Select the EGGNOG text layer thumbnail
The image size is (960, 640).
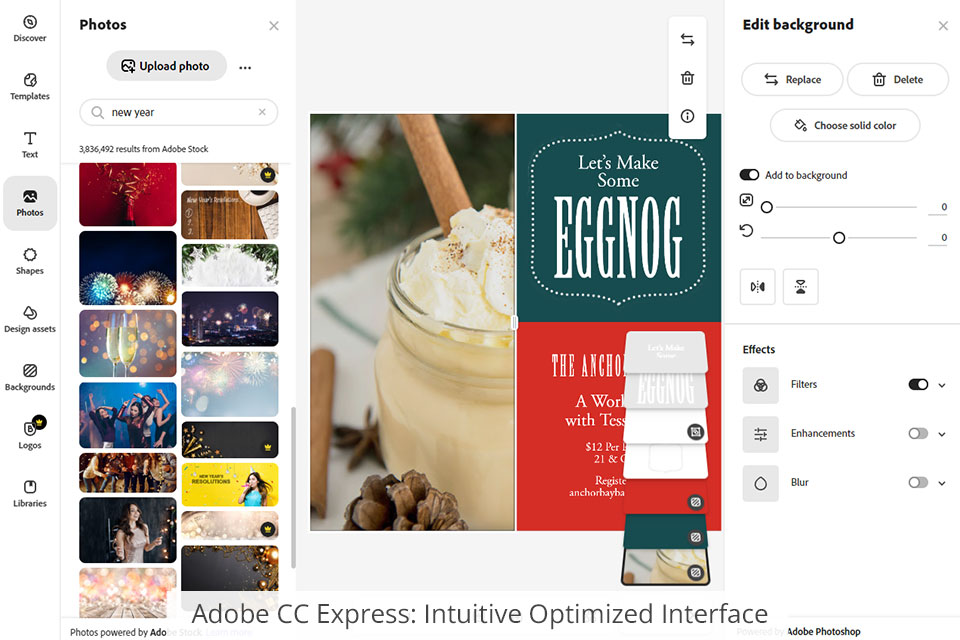(x=666, y=390)
